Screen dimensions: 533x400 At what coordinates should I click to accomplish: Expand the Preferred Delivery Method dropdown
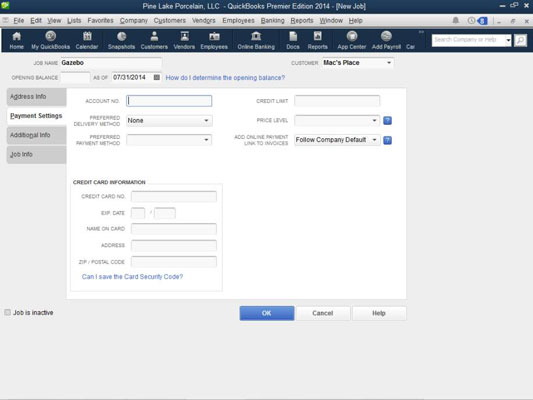(169, 121)
